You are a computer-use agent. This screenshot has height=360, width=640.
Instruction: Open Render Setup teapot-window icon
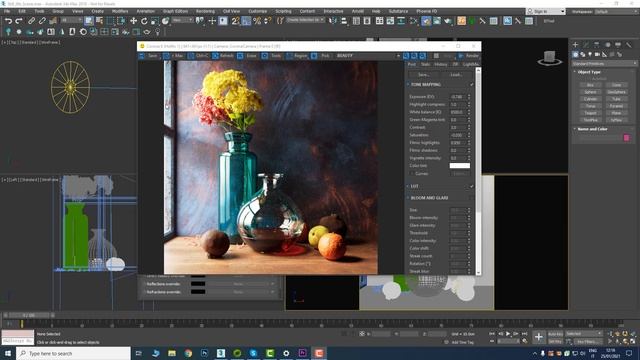[x=426, y=21]
